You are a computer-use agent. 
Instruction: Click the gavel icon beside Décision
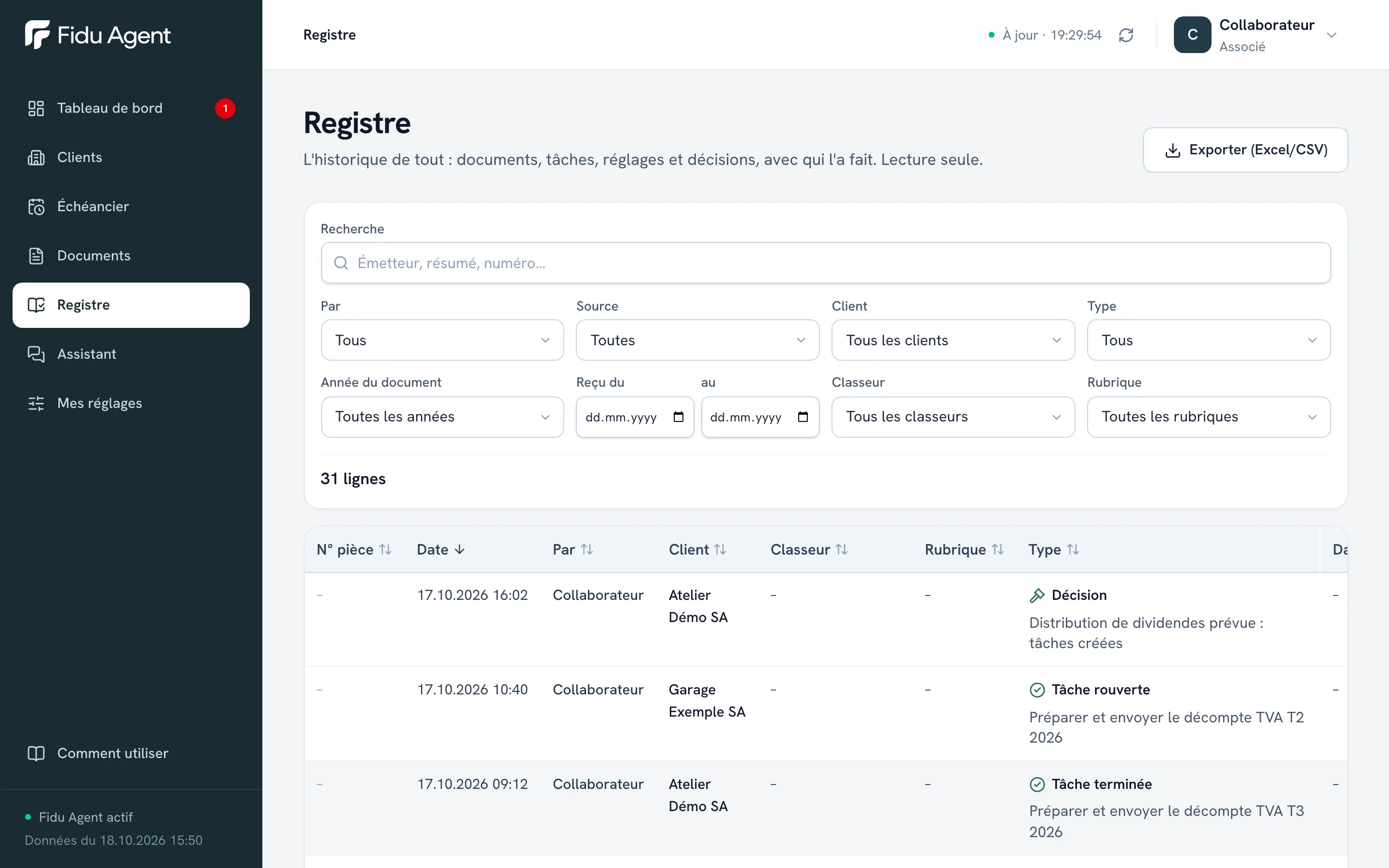[1037, 596]
